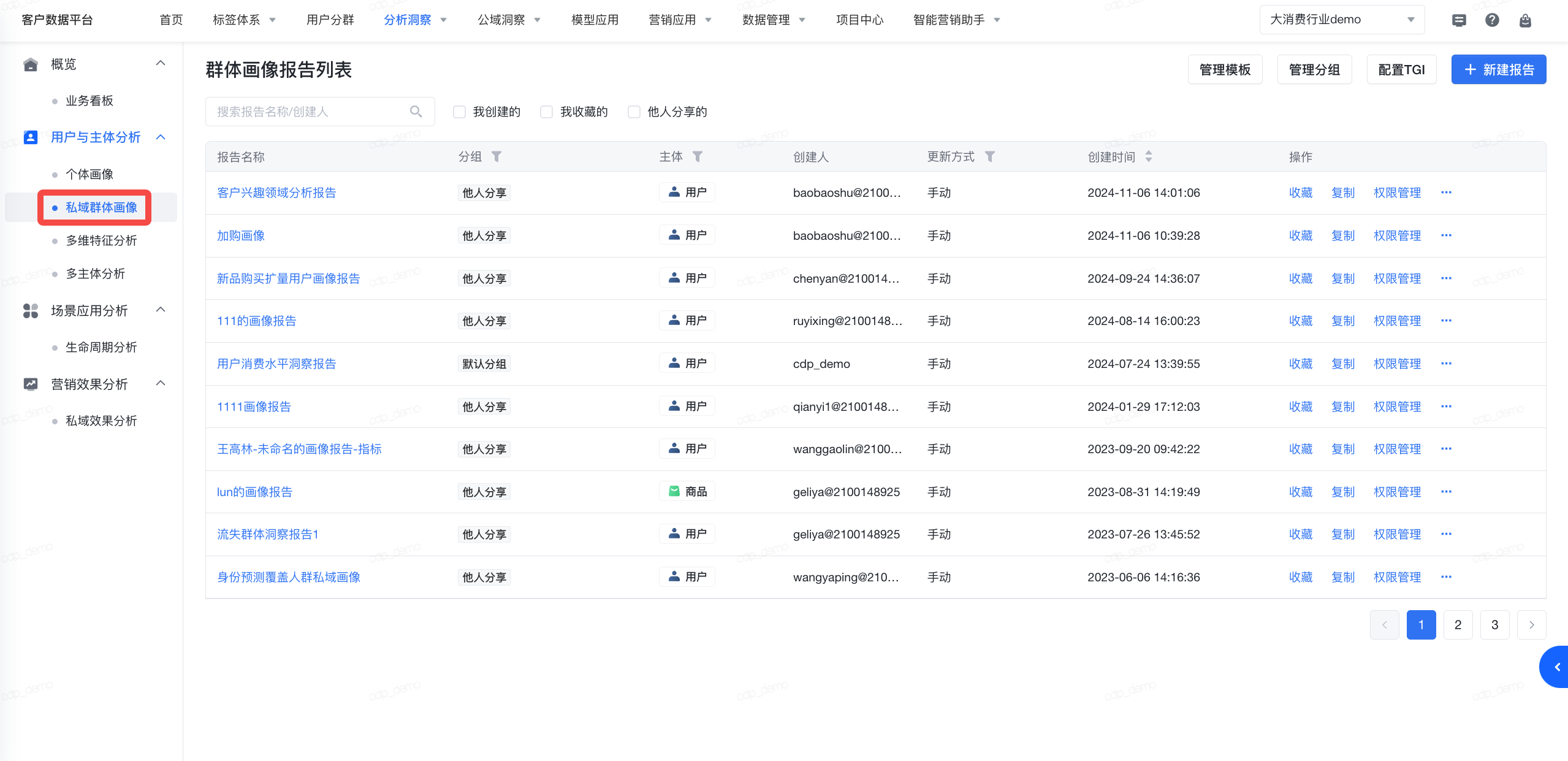This screenshot has height=761, width=1568.
Task: Click the shopping bag icon top right
Action: point(1525,20)
